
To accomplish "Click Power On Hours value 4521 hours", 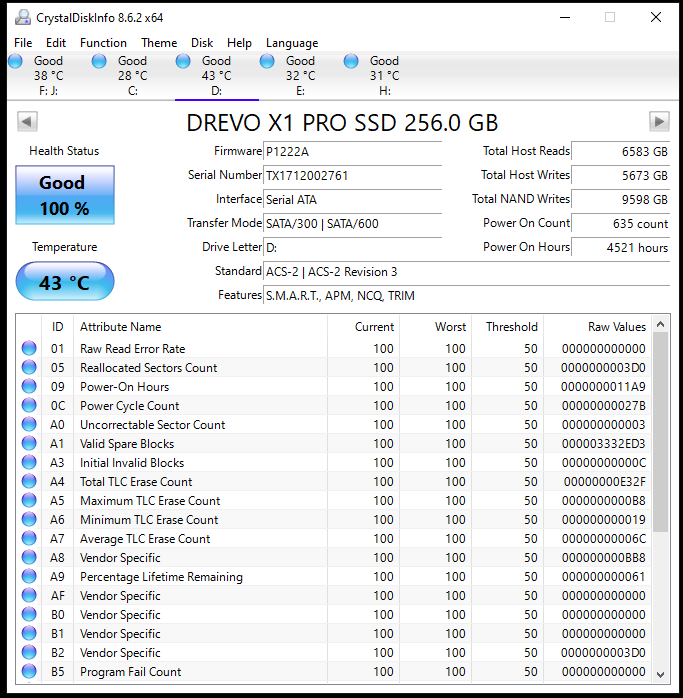I will click(x=621, y=248).
